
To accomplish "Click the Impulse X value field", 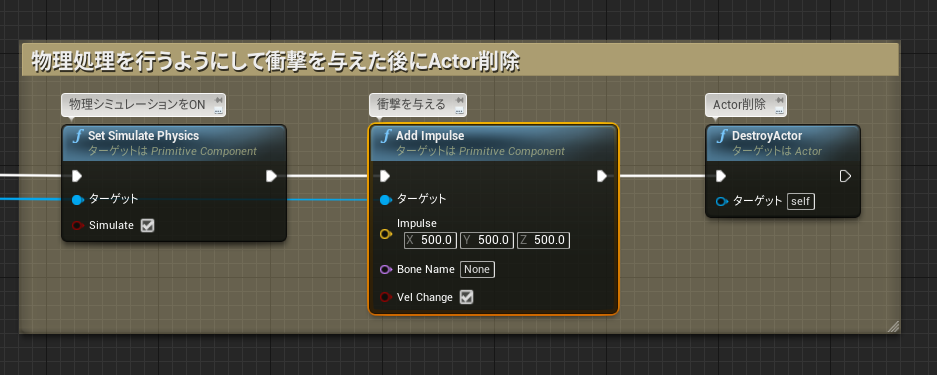I will coord(430,240).
